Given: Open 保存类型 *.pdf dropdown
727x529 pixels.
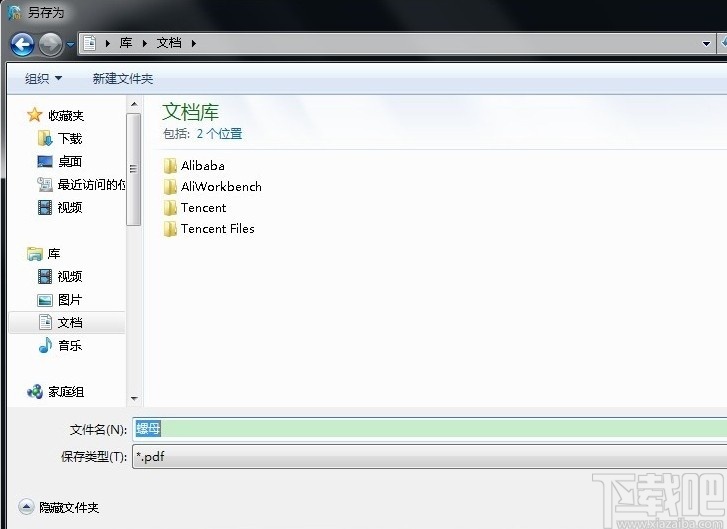Looking at the screenshot, I should coord(430,457).
